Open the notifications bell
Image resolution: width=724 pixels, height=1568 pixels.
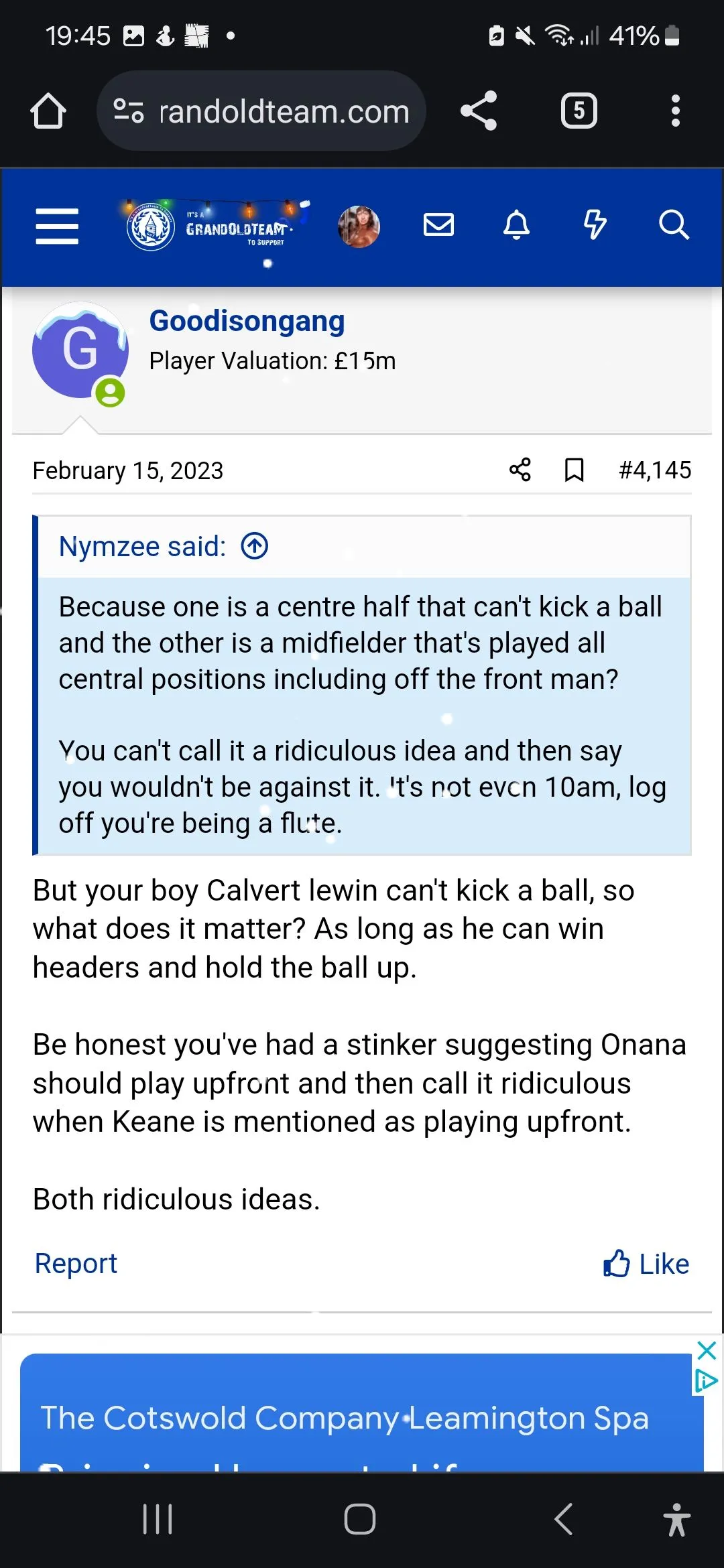click(x=516, y=225)
